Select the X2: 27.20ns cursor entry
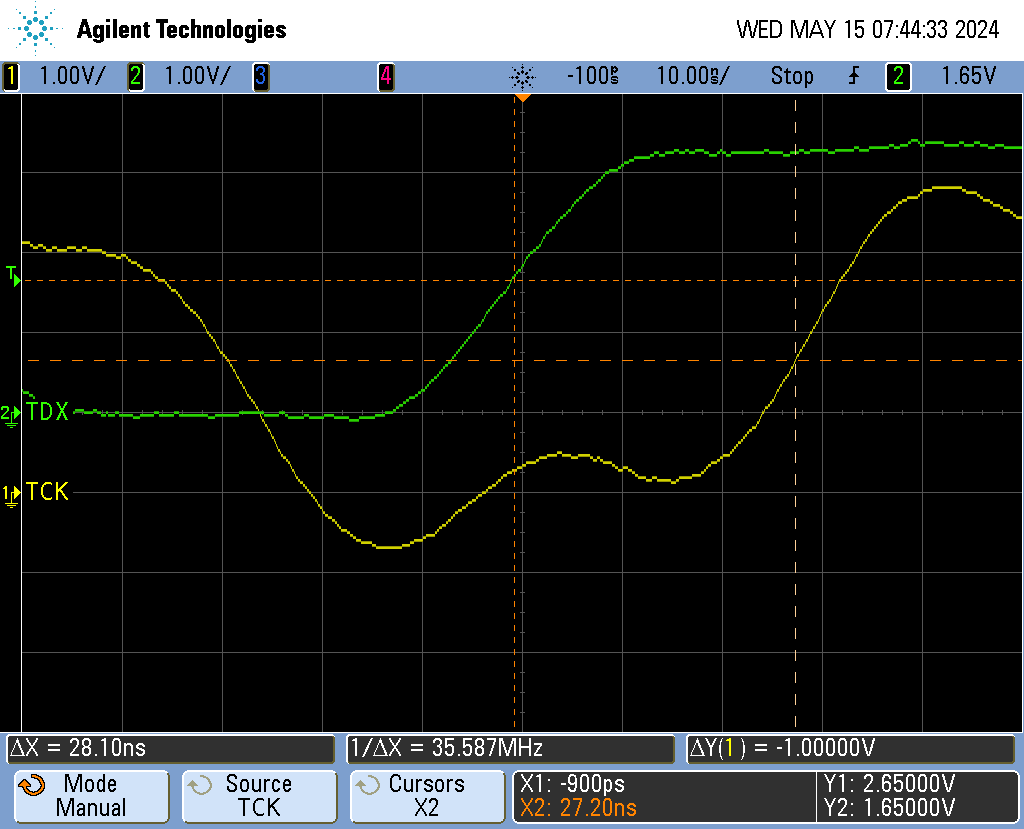This screenshot has width=1024, height=829. (x=578, y=808)
